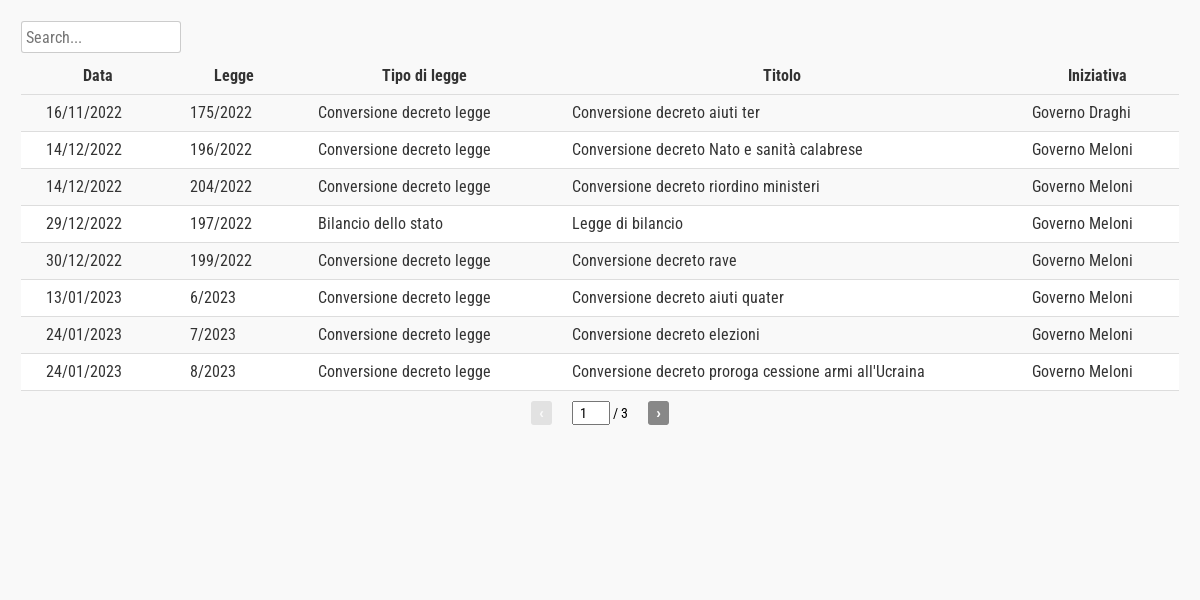Select the Bilancio dello stato cell
Screen dimensions: 1200x600
[x=380, y=224]
